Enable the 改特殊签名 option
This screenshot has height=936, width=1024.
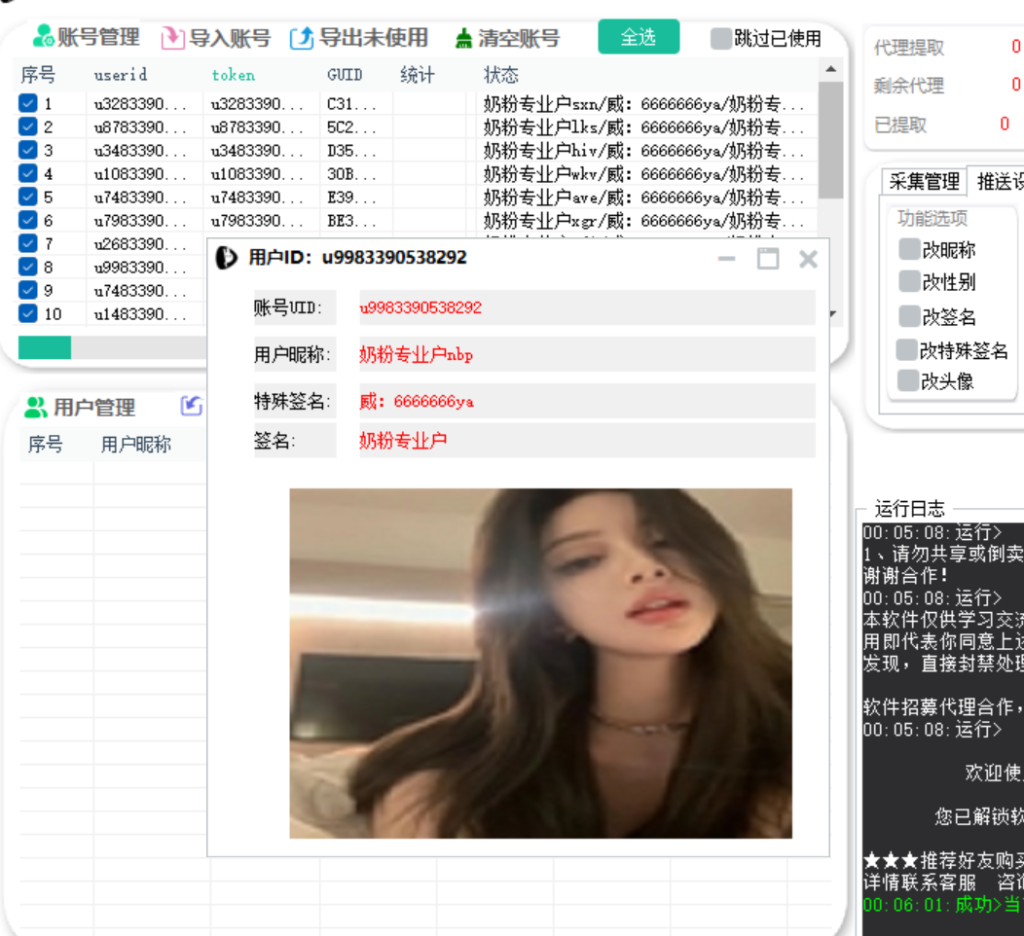click(x=907, y=348)
